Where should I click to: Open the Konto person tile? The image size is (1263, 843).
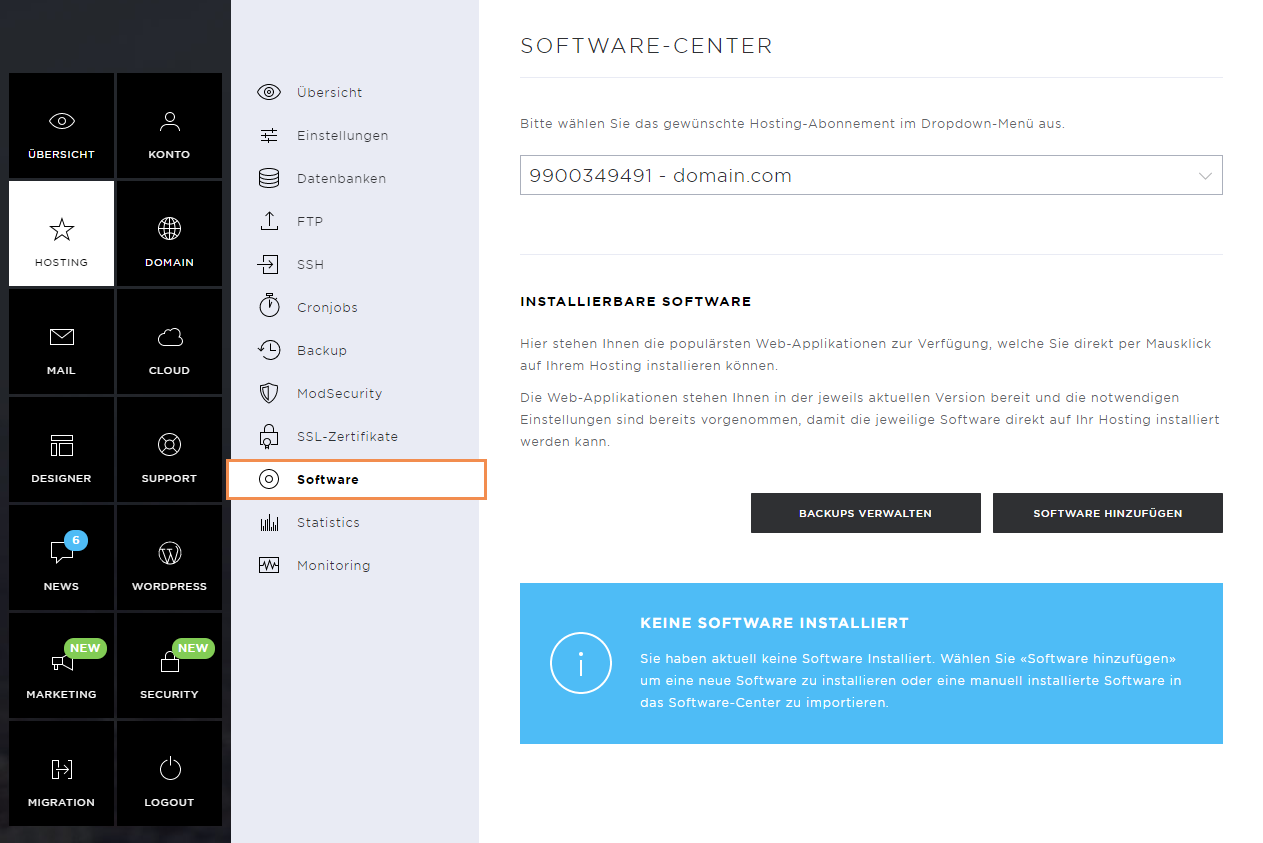click(x=169, y=125)
